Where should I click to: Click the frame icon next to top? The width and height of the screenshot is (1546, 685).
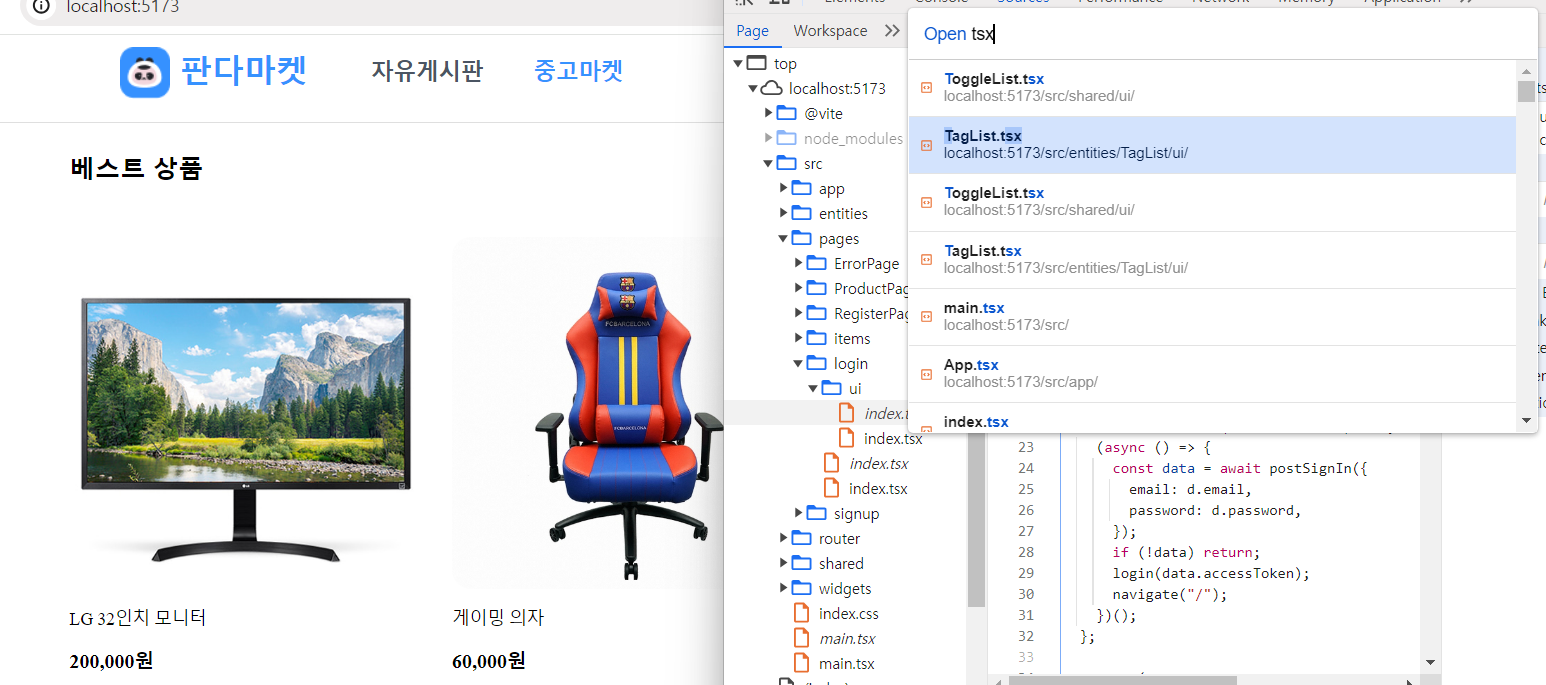[758, 64]
